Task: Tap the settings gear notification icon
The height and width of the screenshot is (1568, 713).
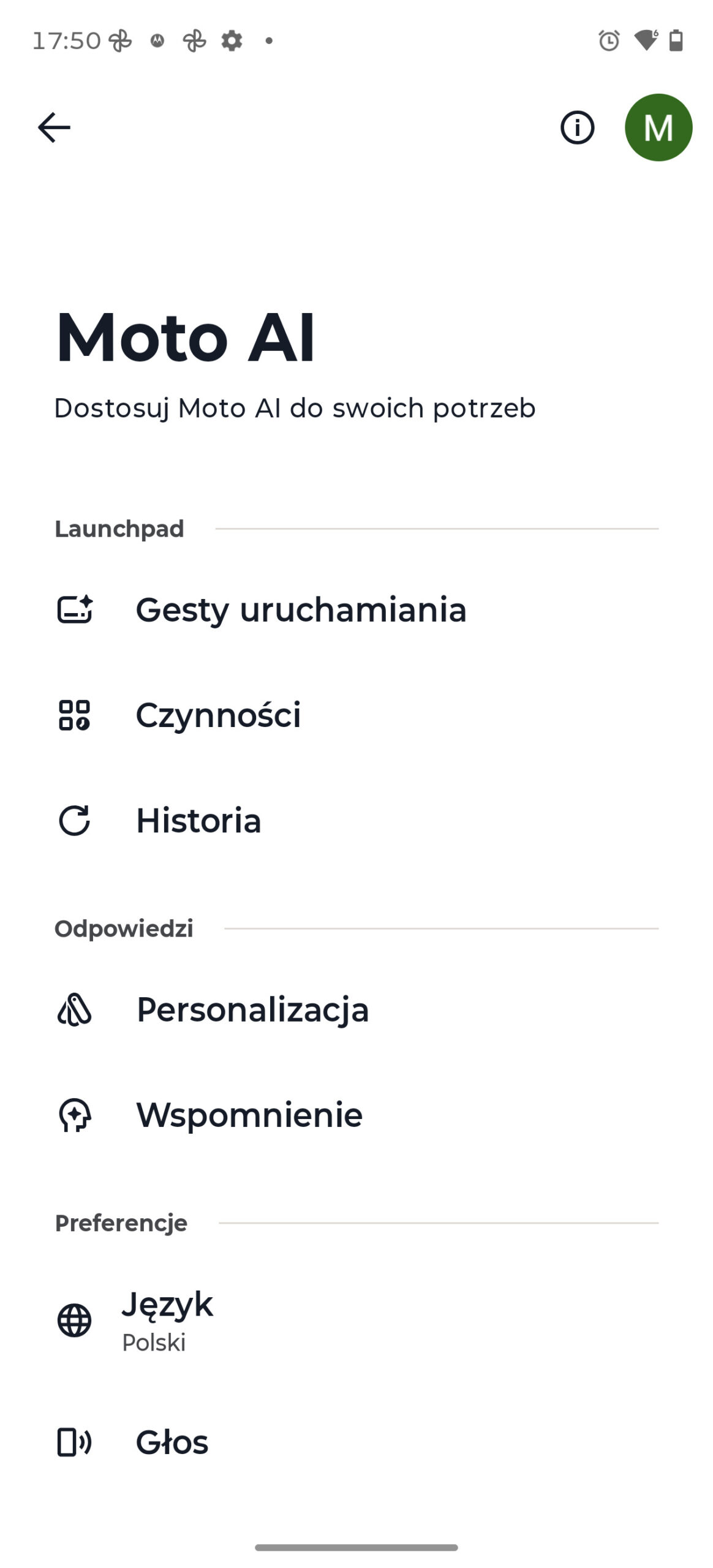Action: point(232,40)
